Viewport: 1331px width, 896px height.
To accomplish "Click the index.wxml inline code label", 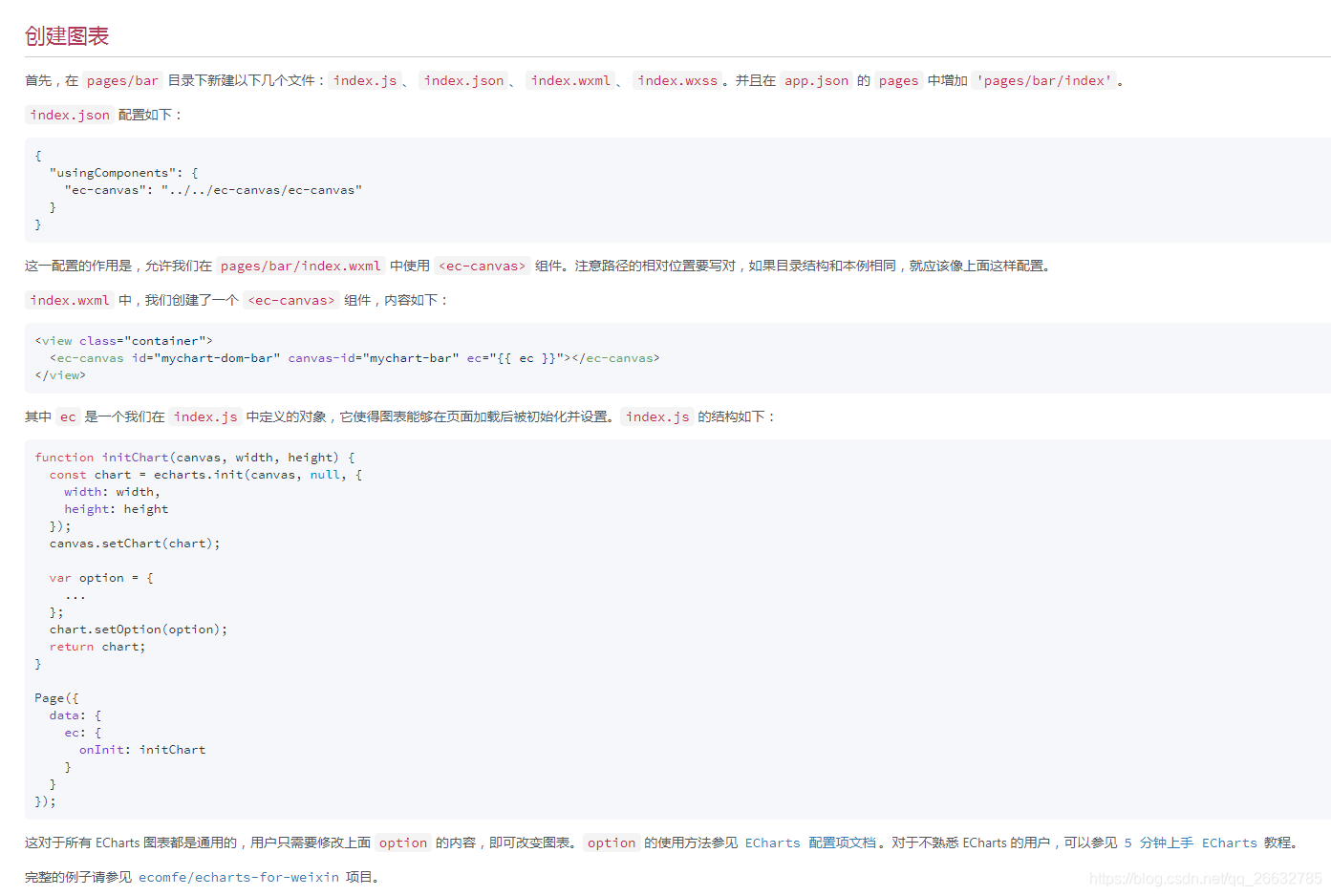I will pyautogui.click(x=570, y=80).
